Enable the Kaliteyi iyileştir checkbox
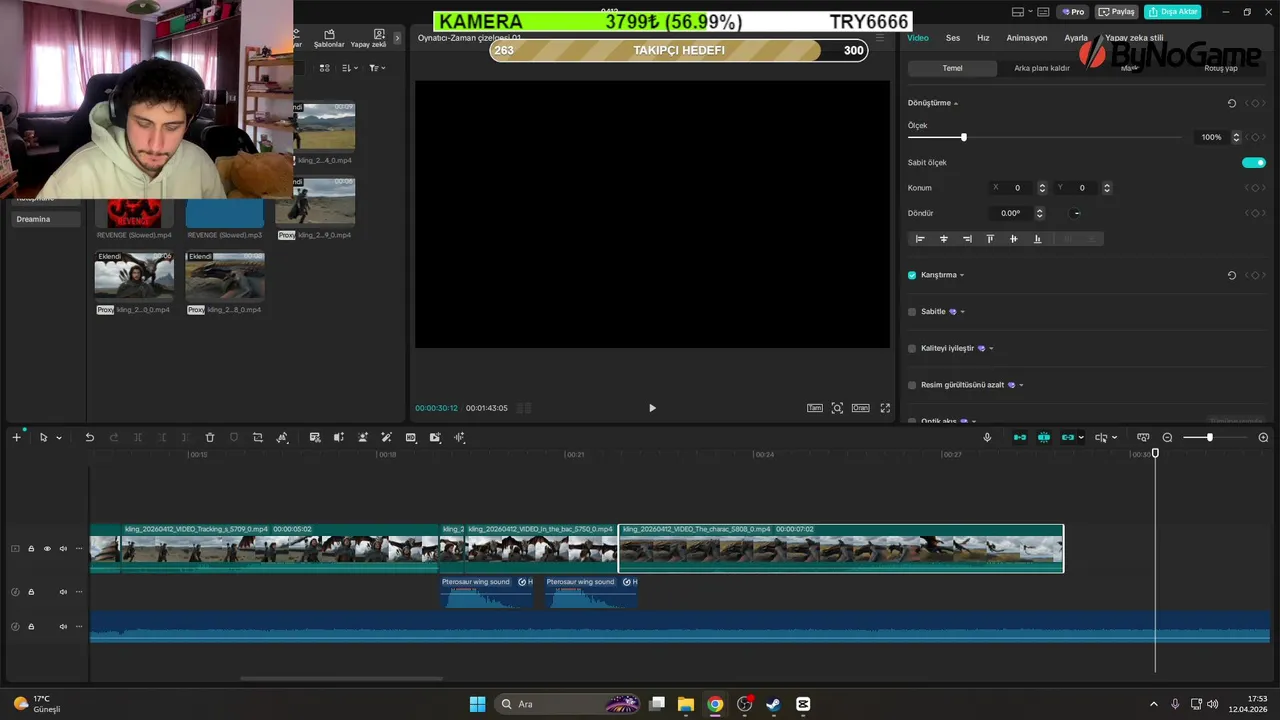1280x720 pixels. click(x=912, y=349)
